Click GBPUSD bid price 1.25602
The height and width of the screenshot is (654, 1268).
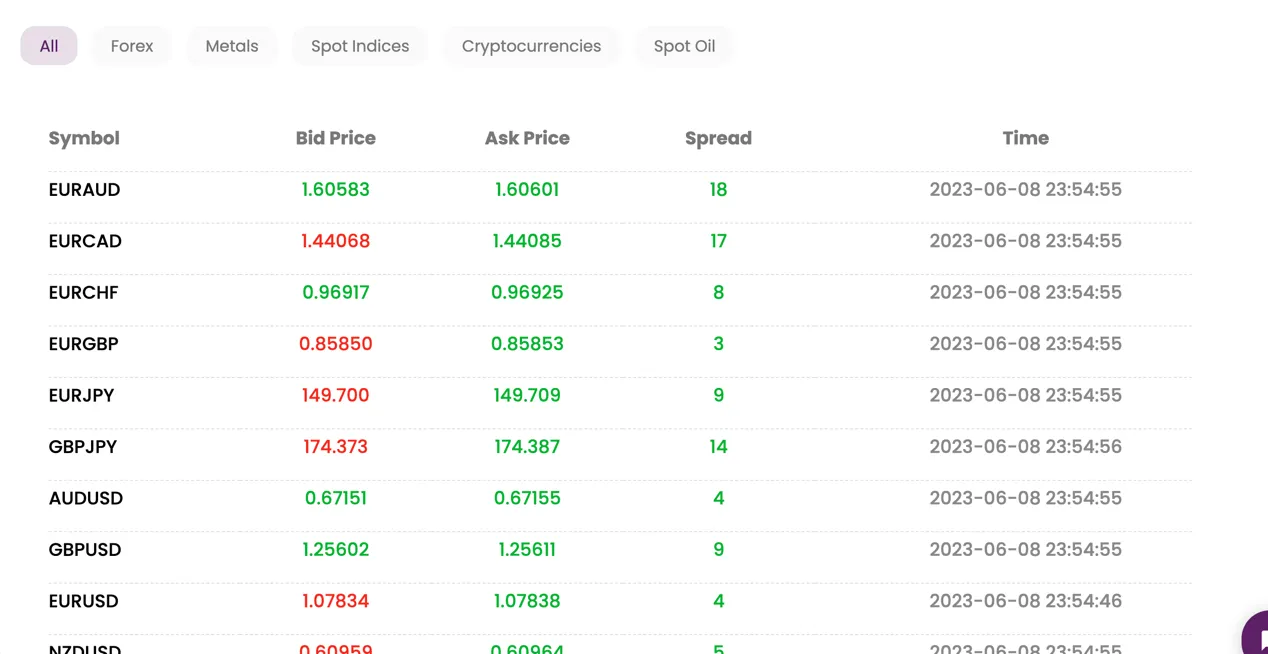click(x=336, y=550)
